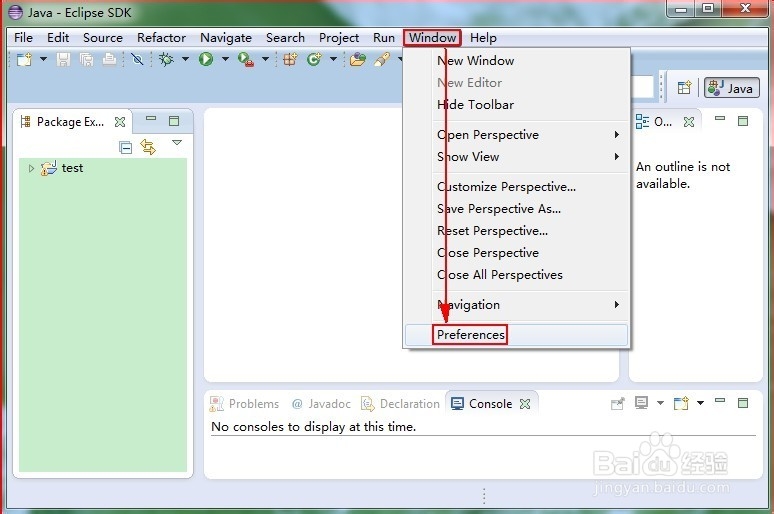774x514 pixels.
Task: Open the Run menu
Action: tap(384, 38)
